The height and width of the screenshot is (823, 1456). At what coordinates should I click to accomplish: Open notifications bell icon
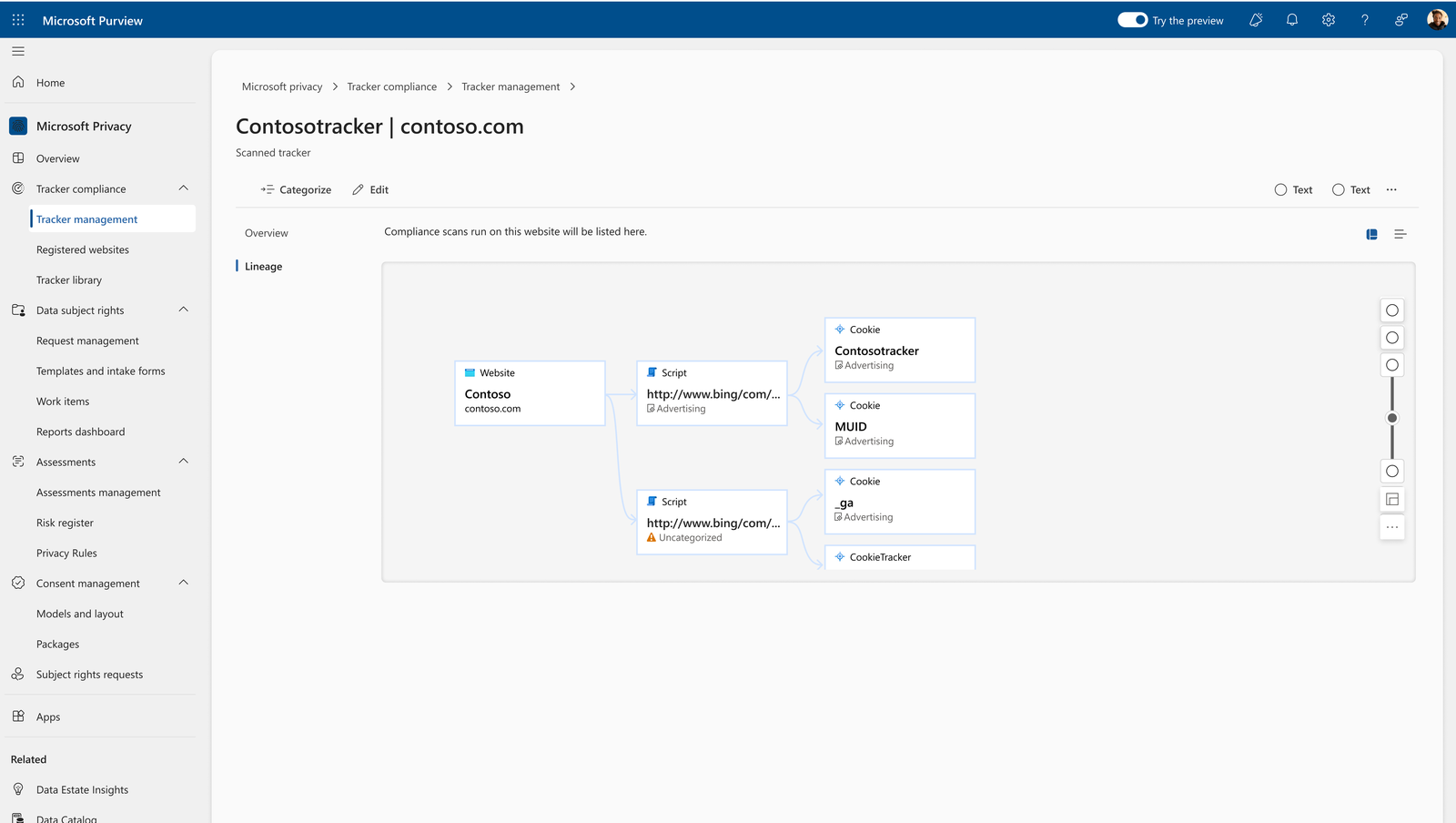(1292, 20)
